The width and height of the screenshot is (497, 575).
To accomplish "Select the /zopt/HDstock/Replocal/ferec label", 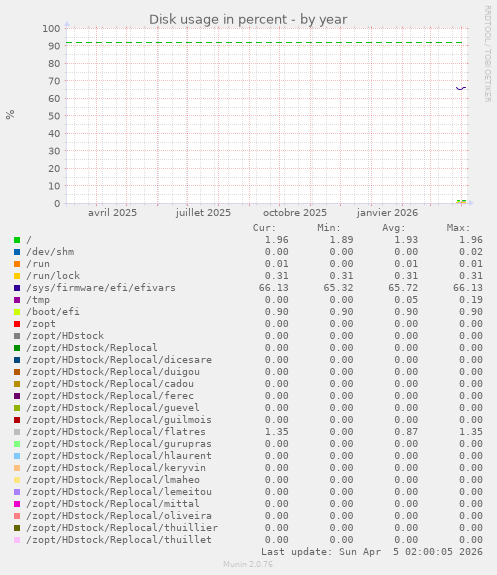I will (x=110, y=396).
